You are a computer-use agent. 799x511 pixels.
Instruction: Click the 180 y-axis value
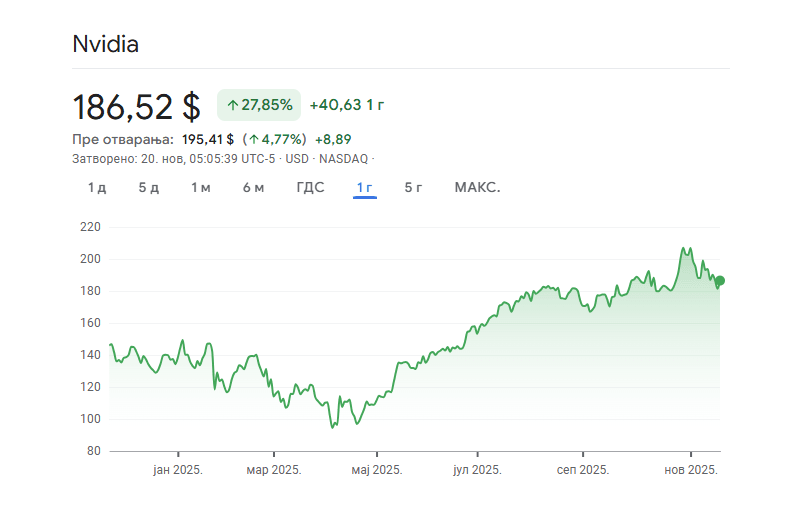[x=90, y=291]
